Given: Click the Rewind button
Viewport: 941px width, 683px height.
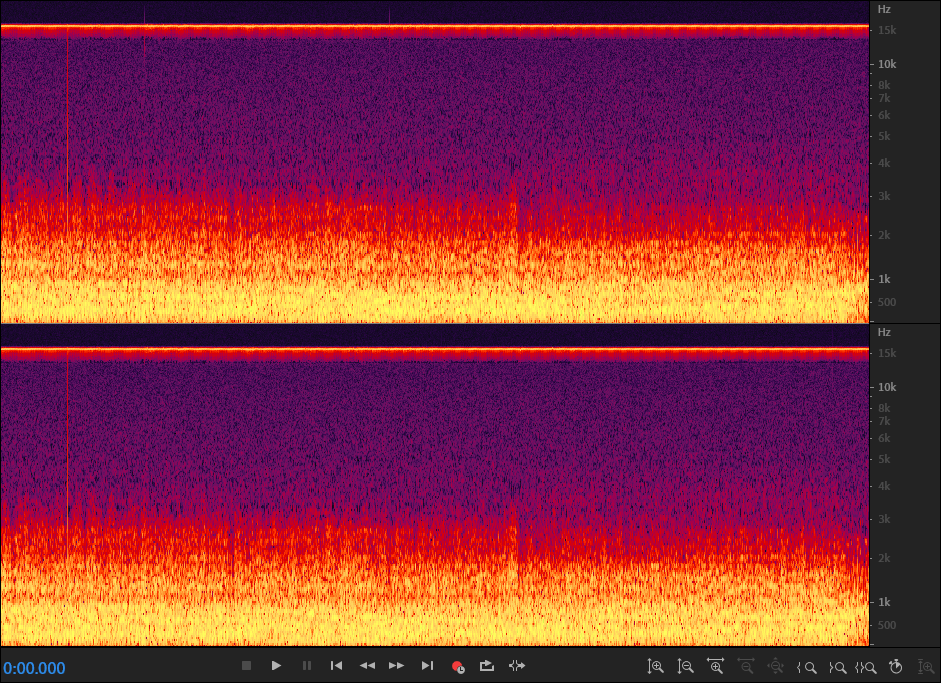Looking at the screenshot, I should (x=367, y=666).
